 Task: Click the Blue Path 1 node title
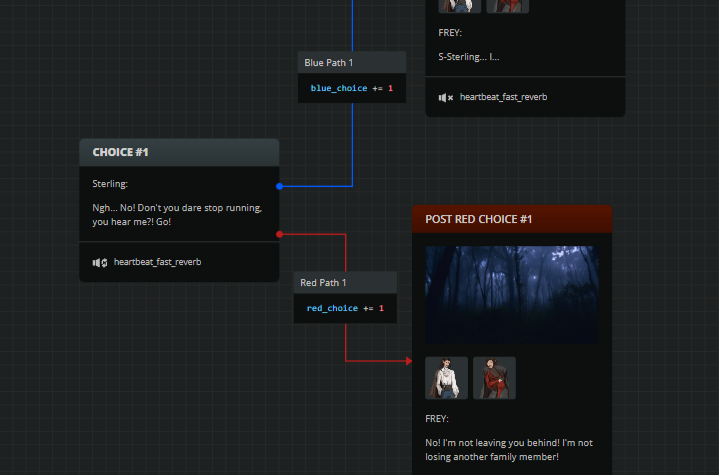[x=329, y=63]
